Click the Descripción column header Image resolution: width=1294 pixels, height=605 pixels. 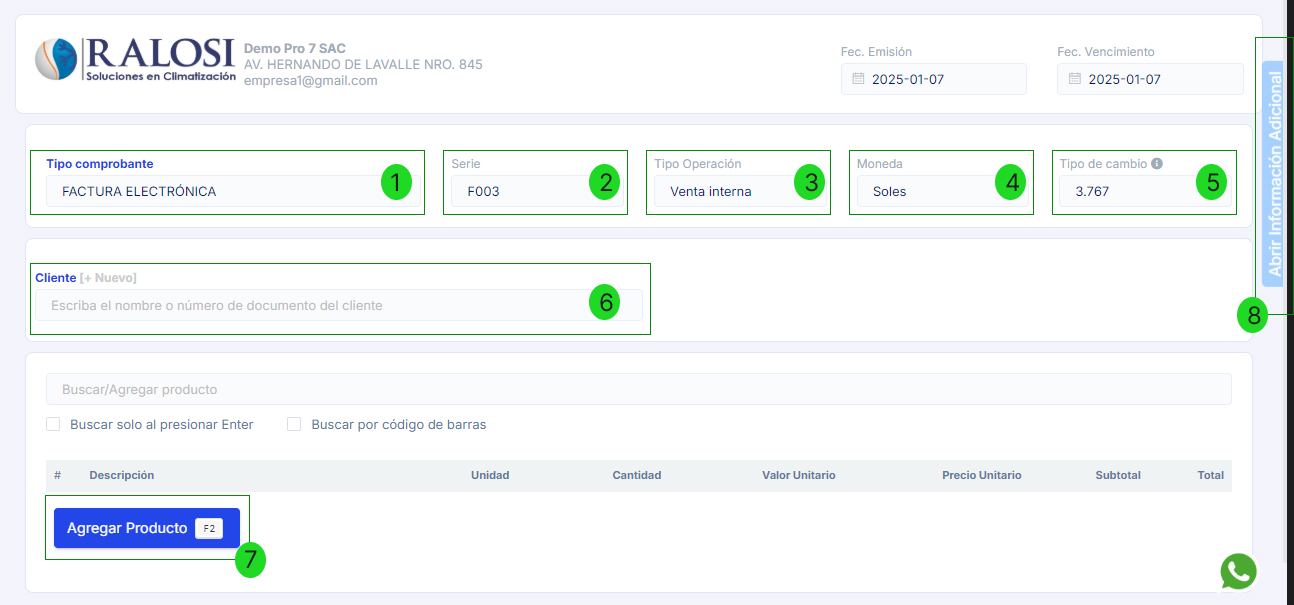122,475
